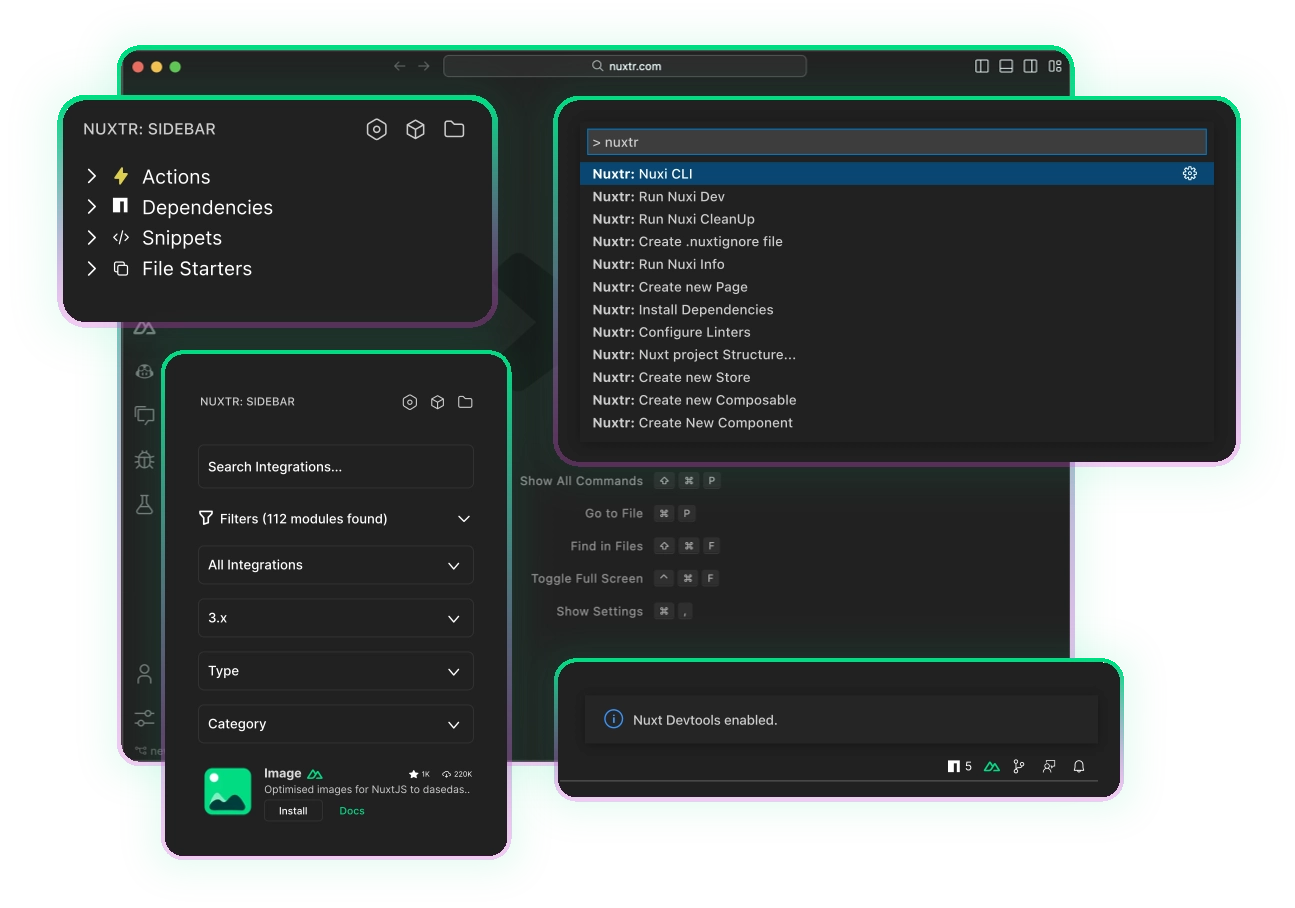Click the Nuxt badge next to Image title
This screenshot has height=908, width=1295.
click(x=315, y=774)
